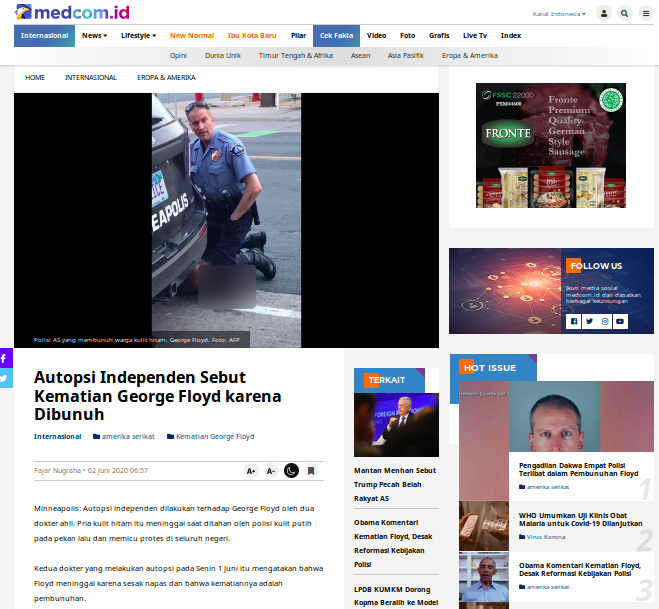Viewport: 659px width, 609px height.
Task: Open the hamburger menu icon
Action: pyautogui.click(x=646, y=14)
